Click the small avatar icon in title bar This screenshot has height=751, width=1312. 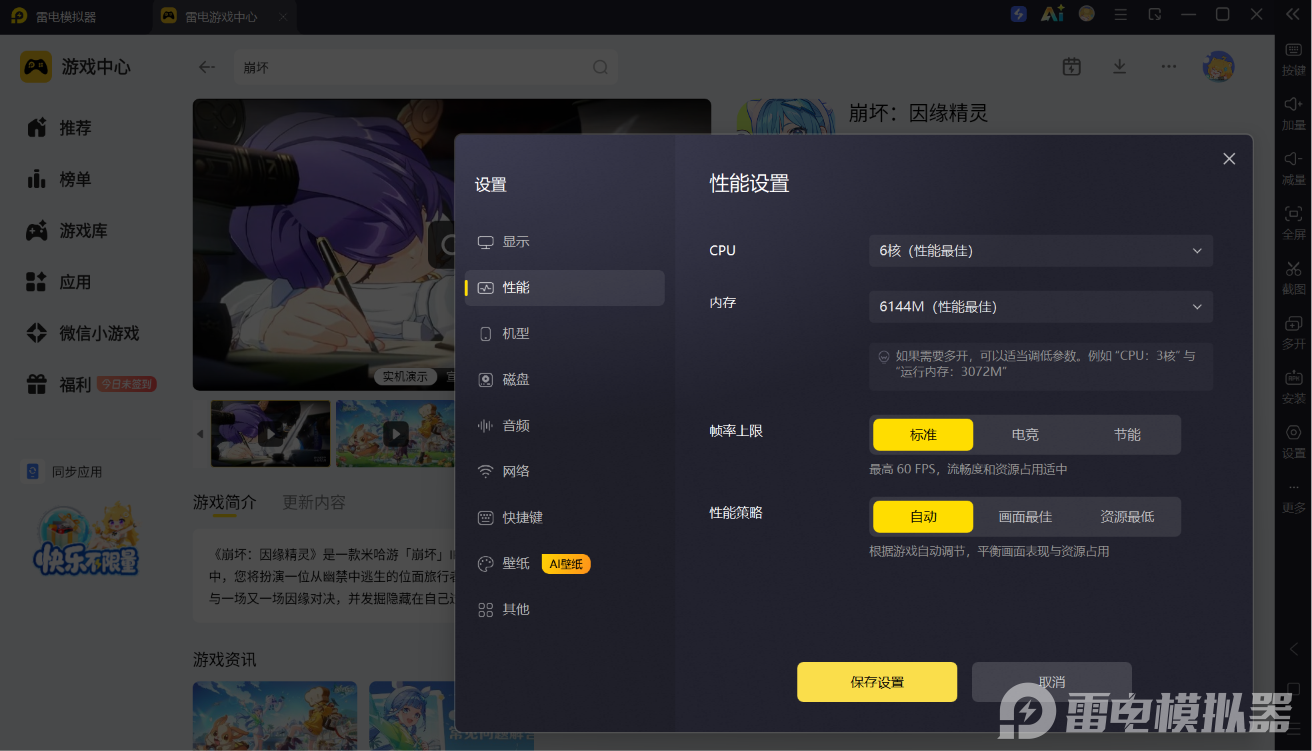1086,14
